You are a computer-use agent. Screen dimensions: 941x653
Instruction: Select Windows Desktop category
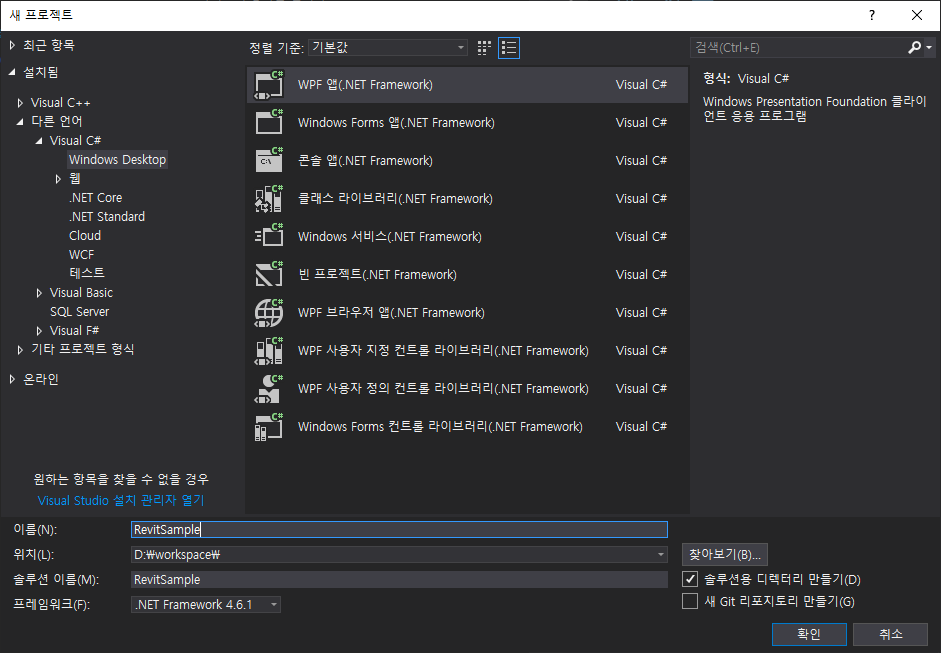pyautogui.click(x=117, y=160)
